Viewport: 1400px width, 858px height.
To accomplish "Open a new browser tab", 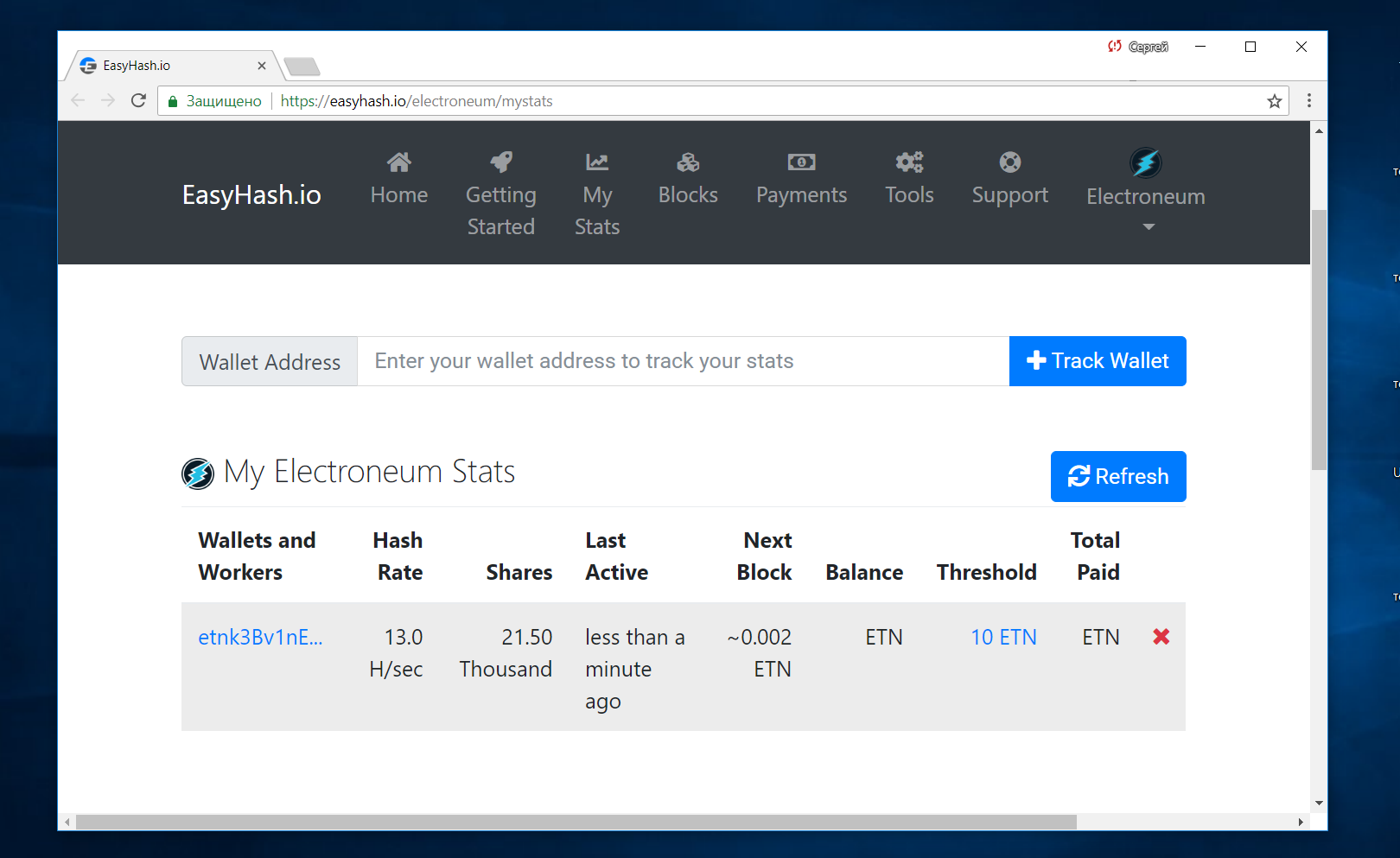I will pyautogui.click(x=302, y=67).
